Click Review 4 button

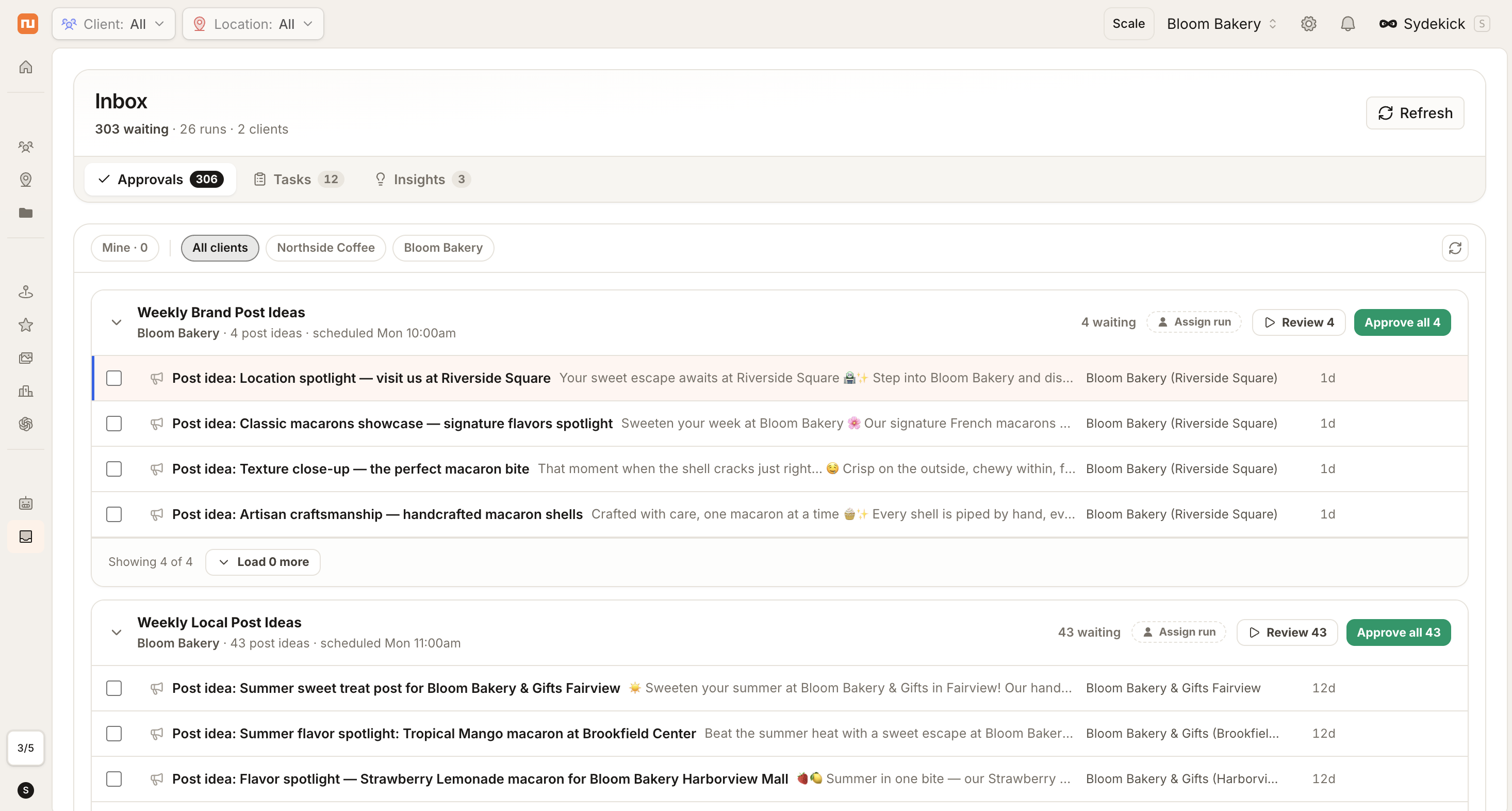coord(1299,322)
